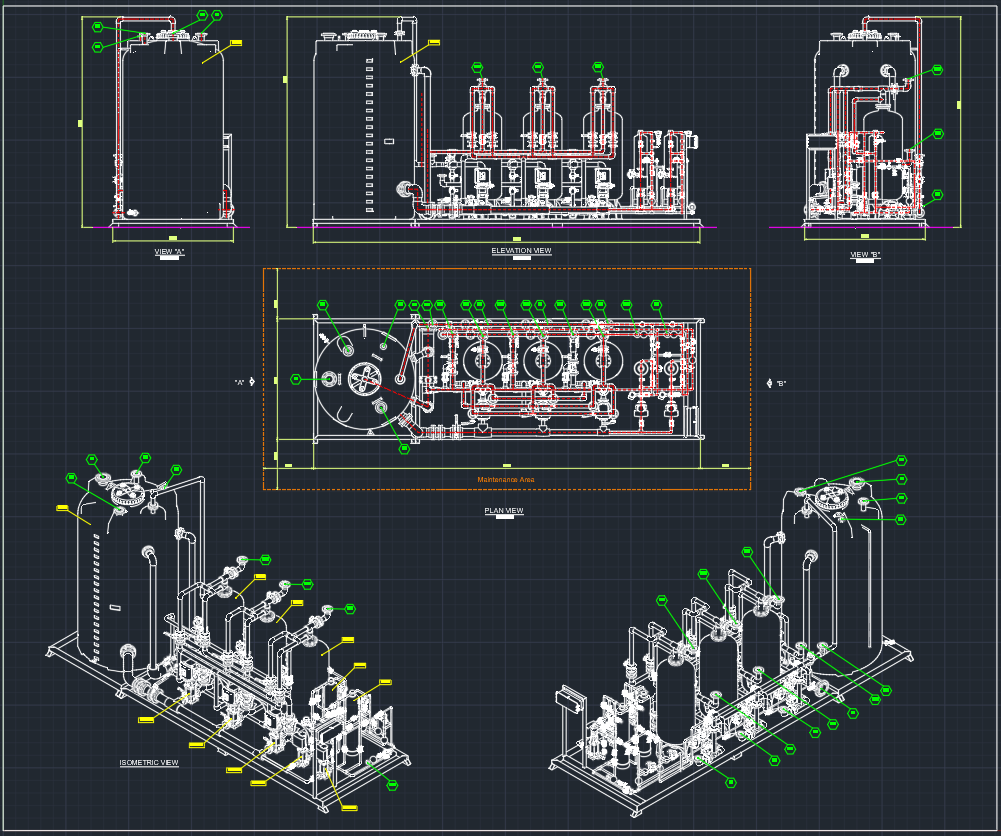Viewport: 1001px width, 836px height.
Task: Pick the yellow tag on elevation view tank
Action: (x=433, y=42)
